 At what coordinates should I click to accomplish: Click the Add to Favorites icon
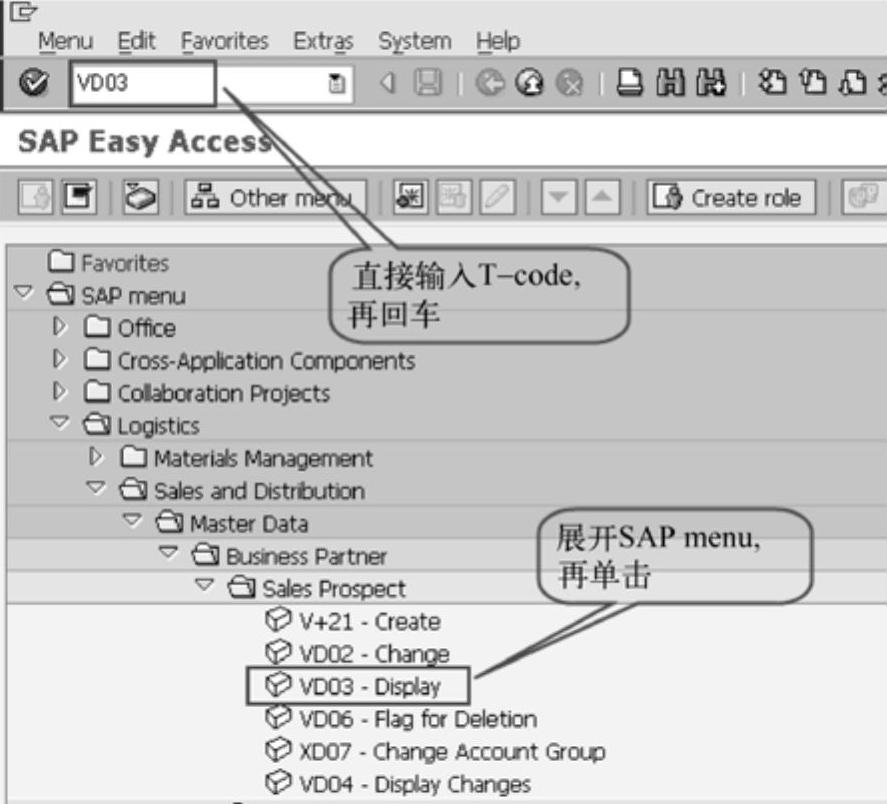click(410, 197)
